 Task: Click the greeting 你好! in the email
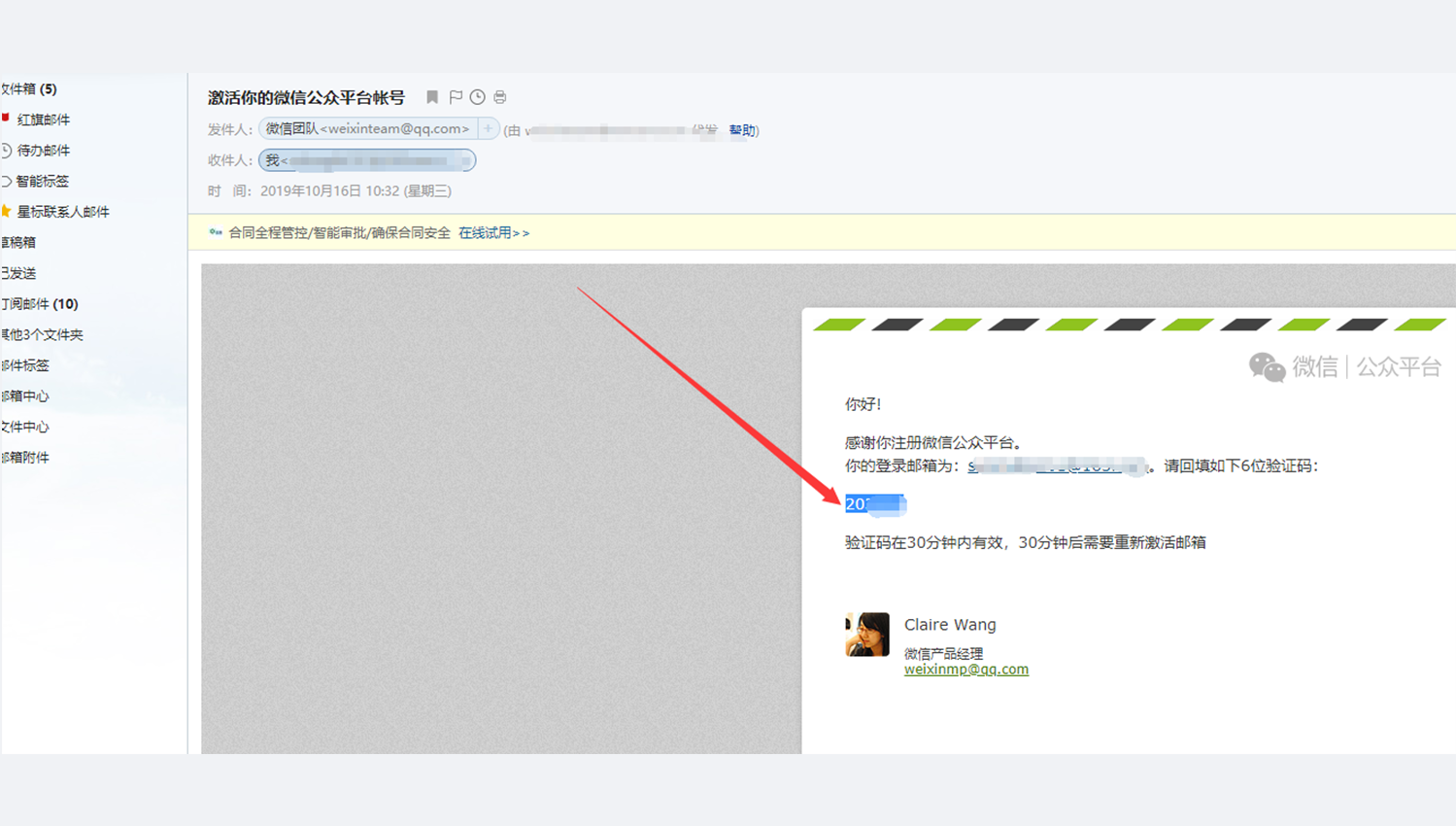863,404
